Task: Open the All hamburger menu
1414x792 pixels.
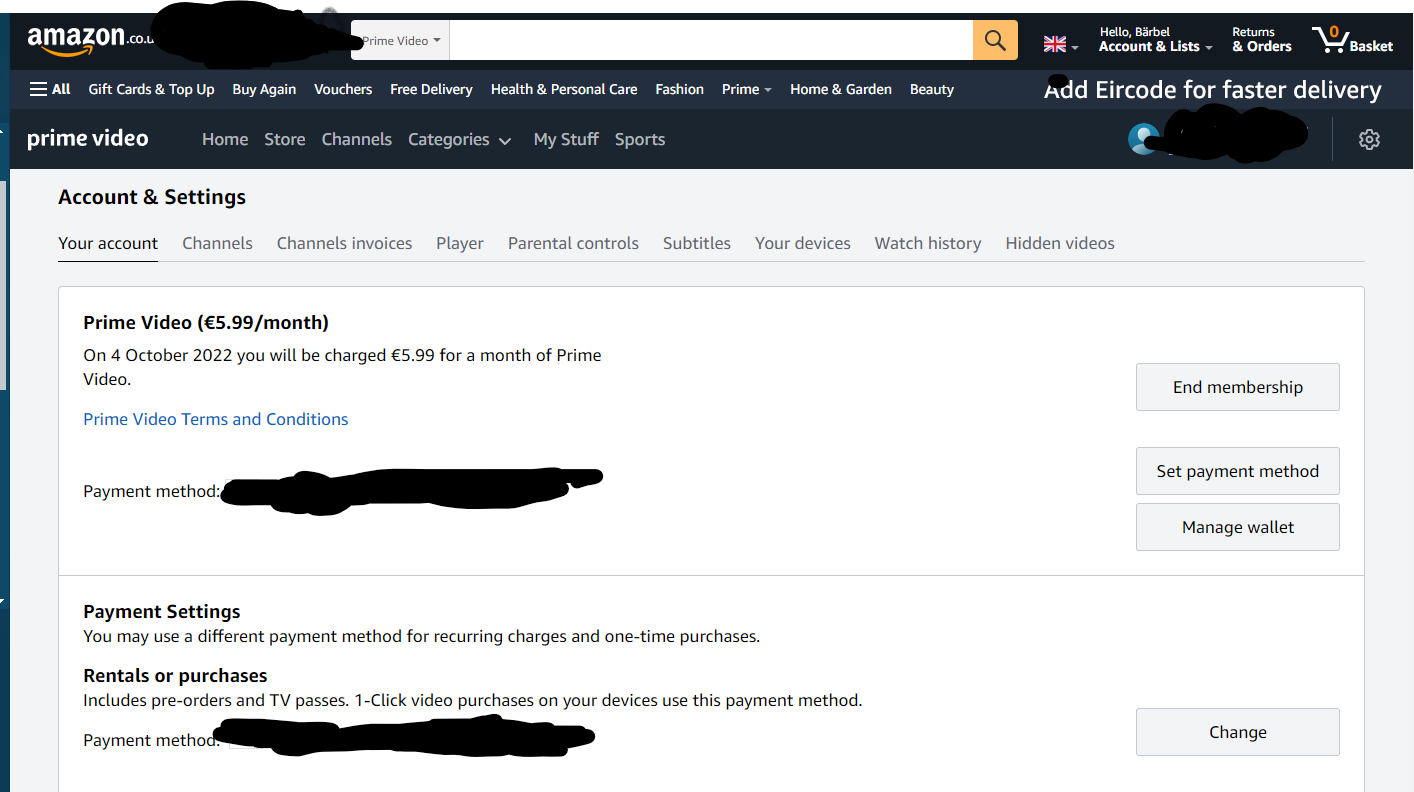Action: pos(49,88)
